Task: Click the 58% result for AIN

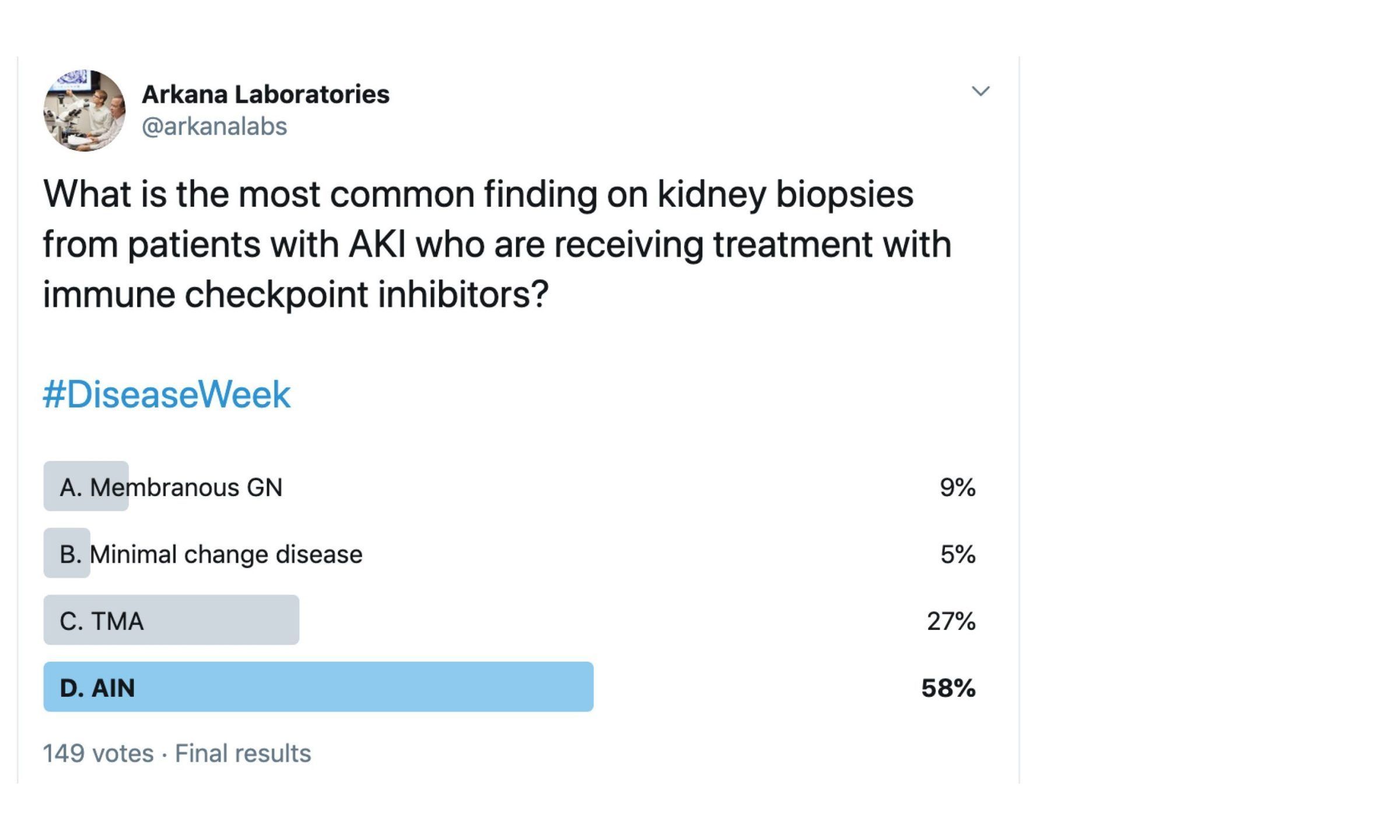Action: [x=949, y=688]
